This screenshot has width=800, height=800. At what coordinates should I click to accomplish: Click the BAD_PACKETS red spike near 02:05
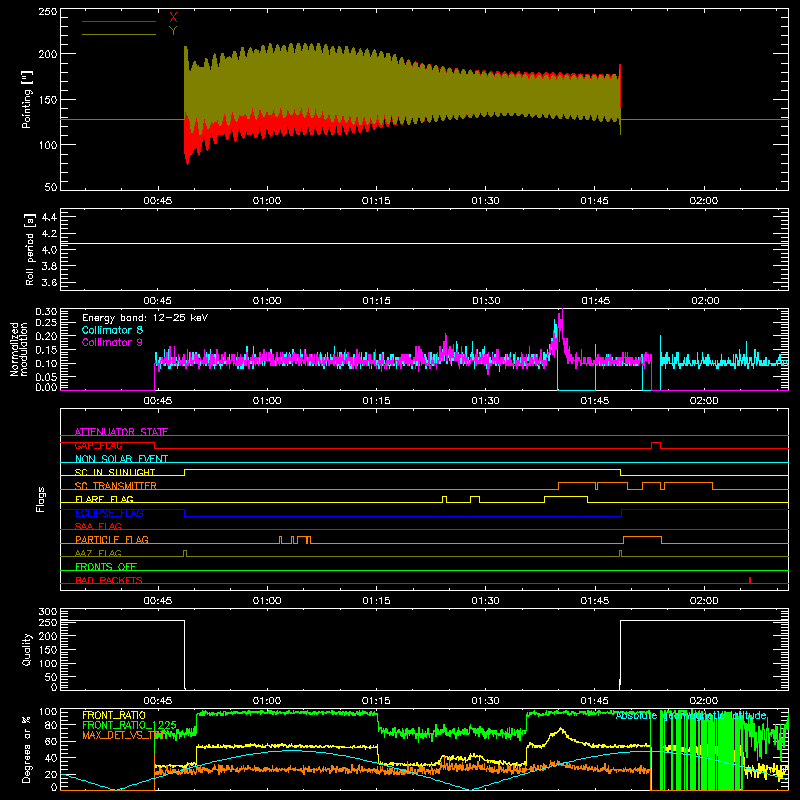pyautogui.click(x=749, y=580)
